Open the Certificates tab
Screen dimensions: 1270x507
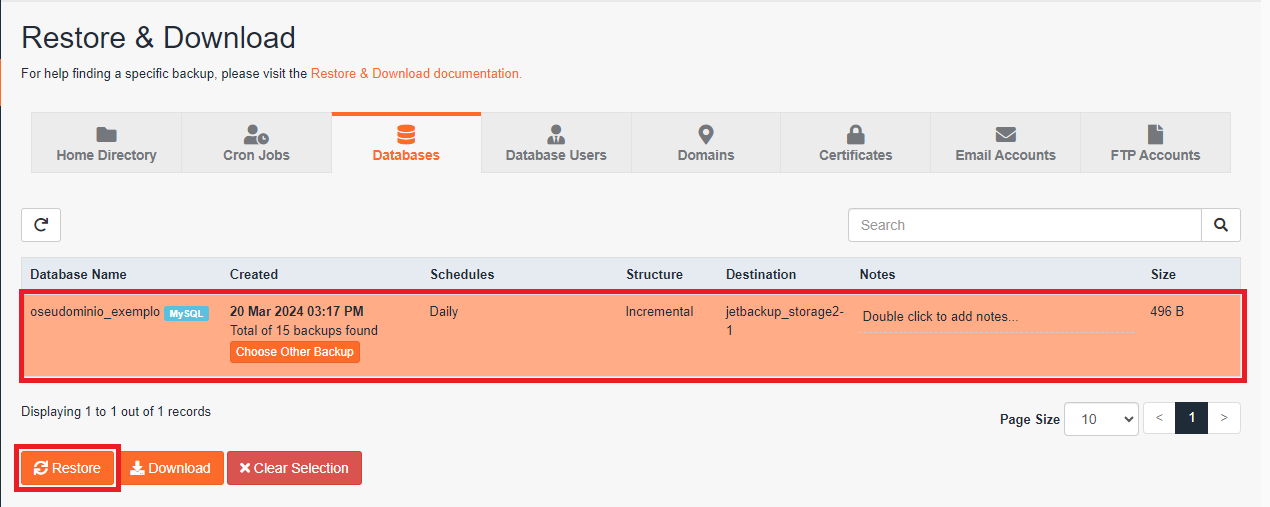click(855, 143)
